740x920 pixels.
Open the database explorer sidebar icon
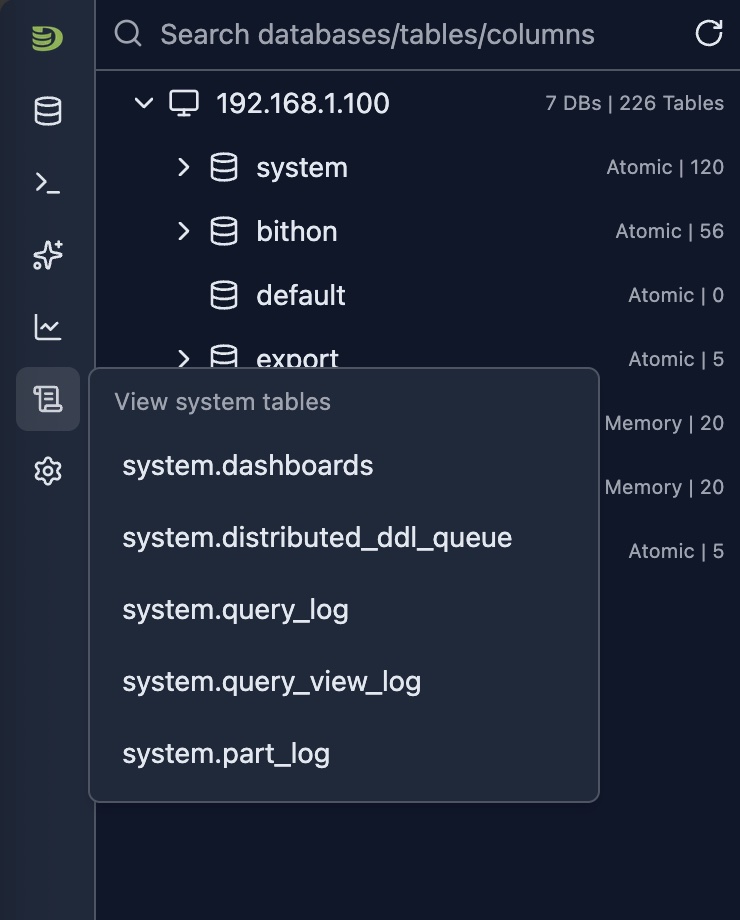47,111
